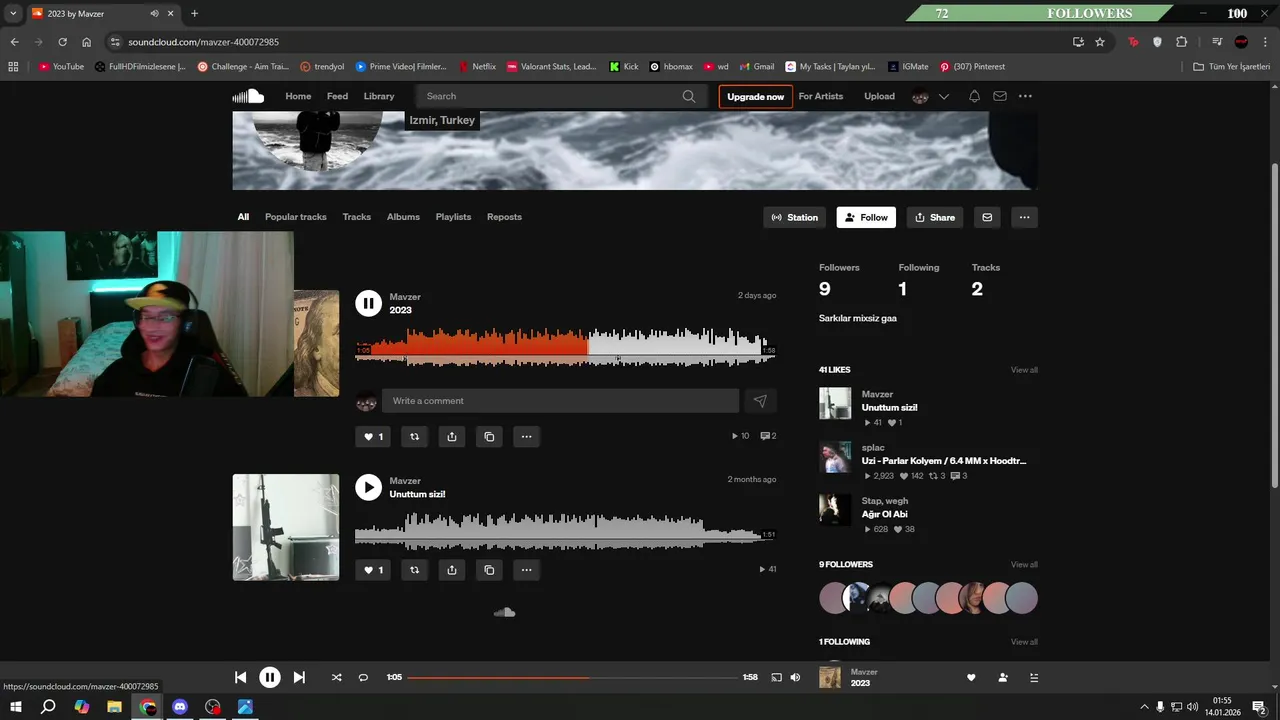Screen dimensions: 1280x720
Task: Skip to next track in player
Action: (299, 677)
